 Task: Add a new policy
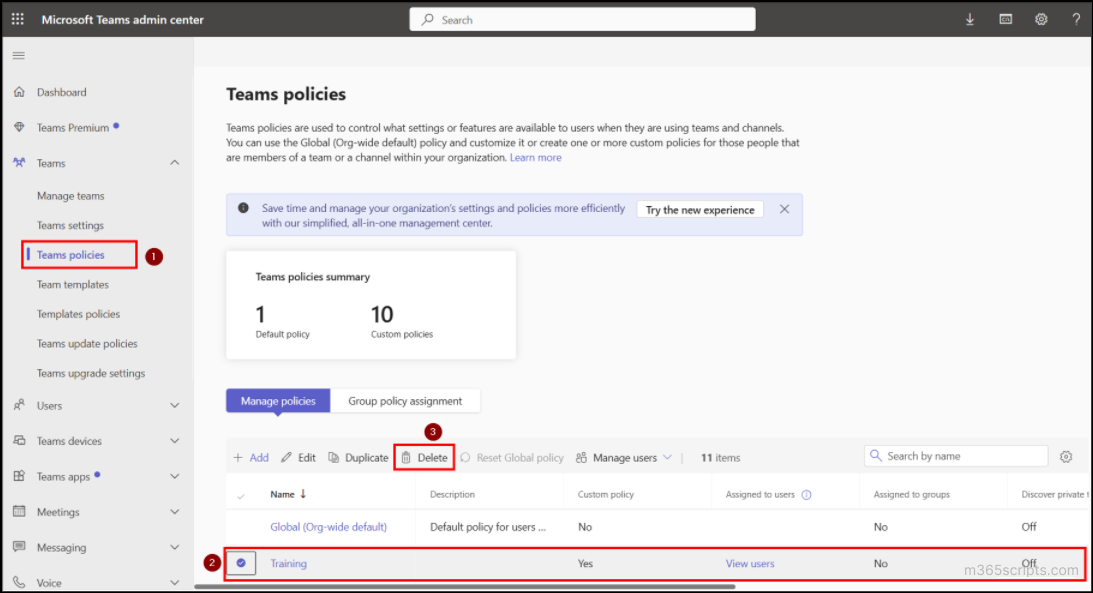[x=251, y=457]
